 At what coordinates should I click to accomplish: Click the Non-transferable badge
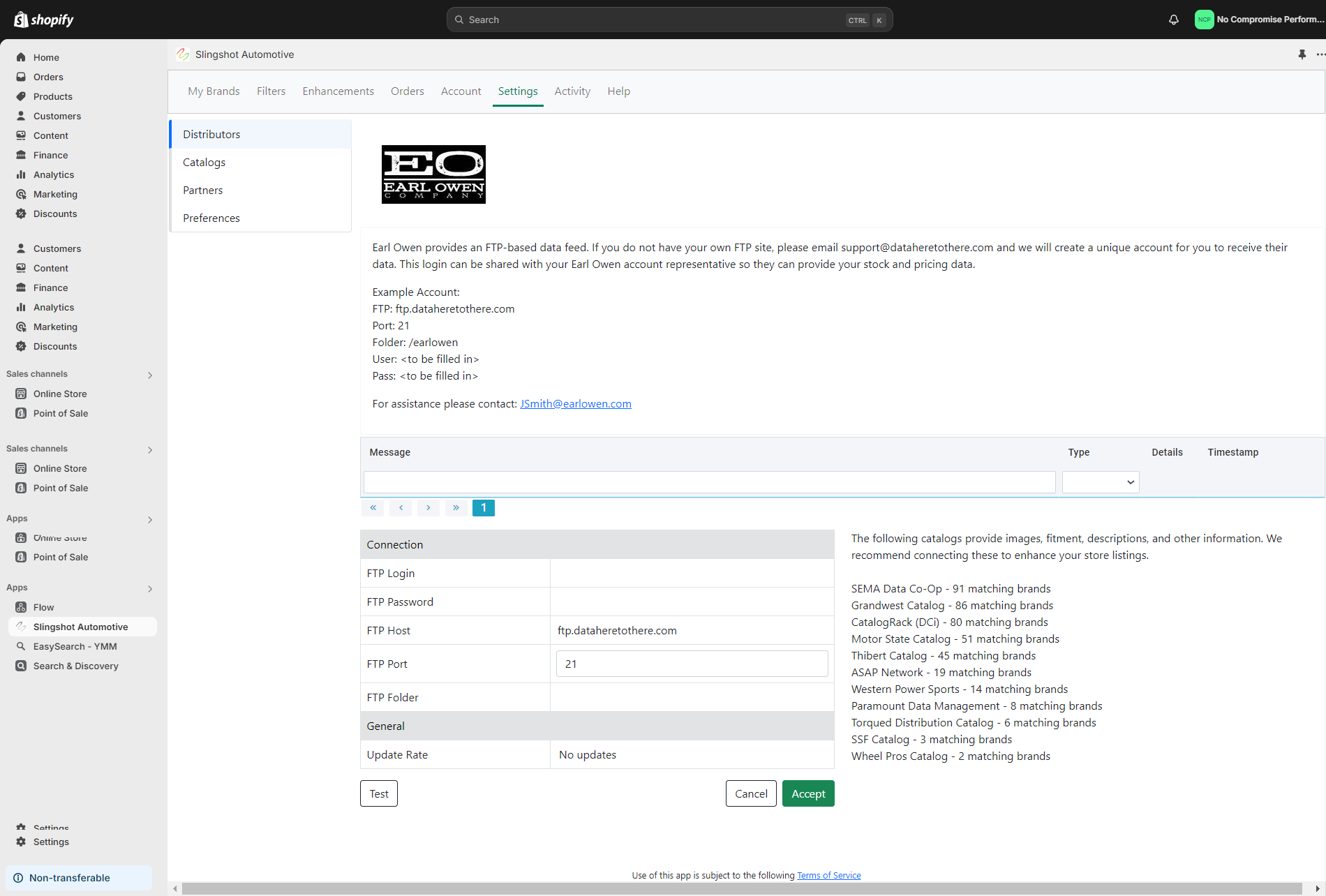[79, 878]
